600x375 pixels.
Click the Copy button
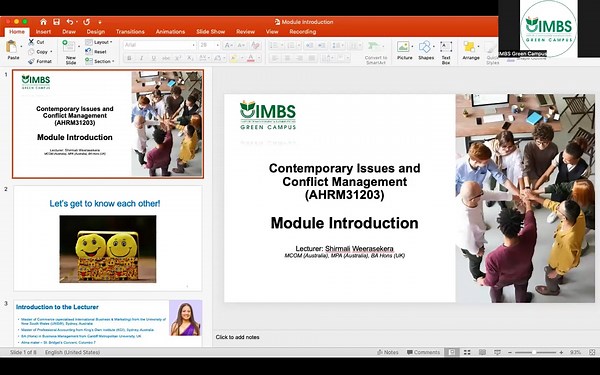pyautogui.click(x=38, y=52)
